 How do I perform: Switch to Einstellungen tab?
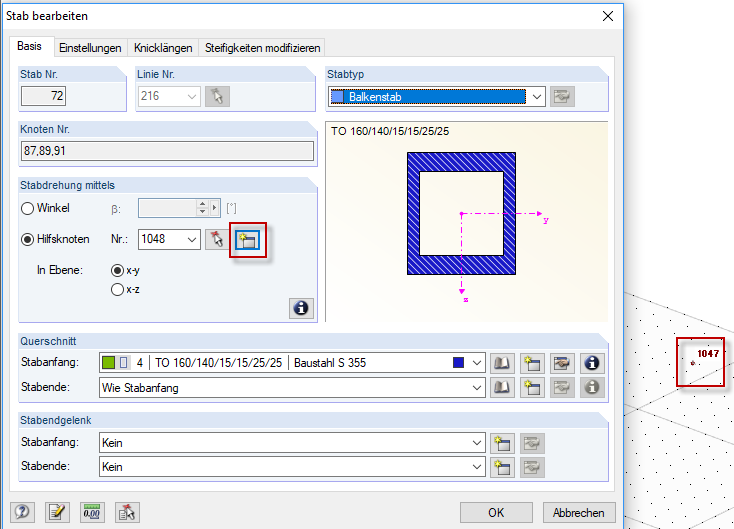click(90, 48)
